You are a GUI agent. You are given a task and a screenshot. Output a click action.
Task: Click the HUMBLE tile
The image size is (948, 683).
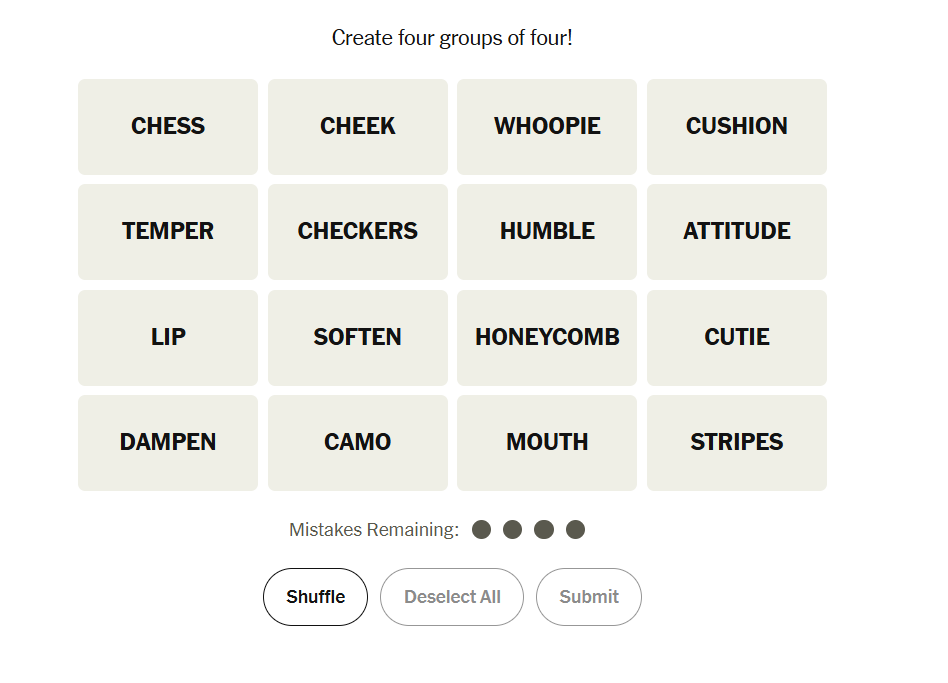pyautogui.click(x=547, y=232)
